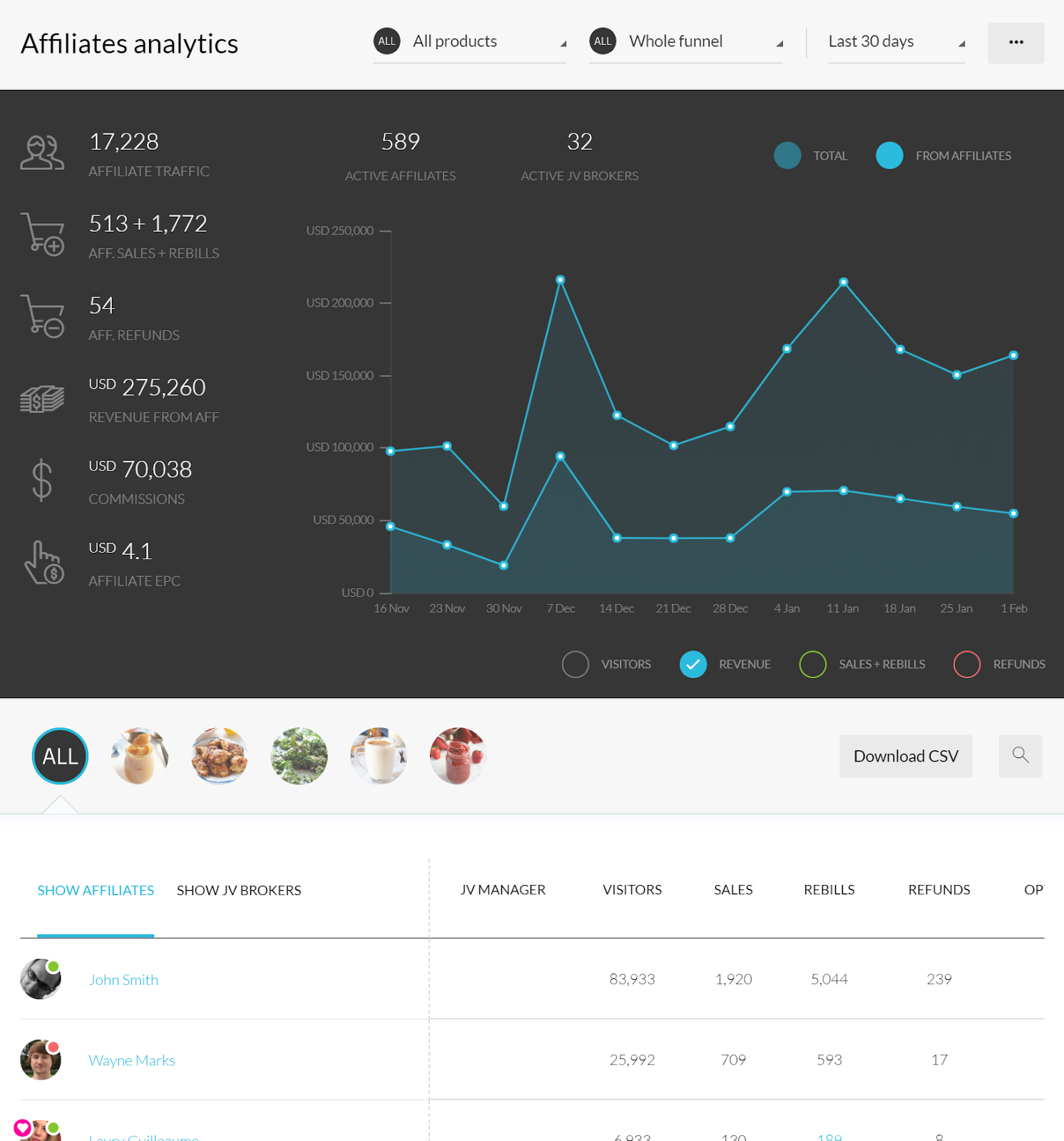Switch to Show JV Brokers tab
This screenshot has height=1141, width=1064.
(239, 890)
